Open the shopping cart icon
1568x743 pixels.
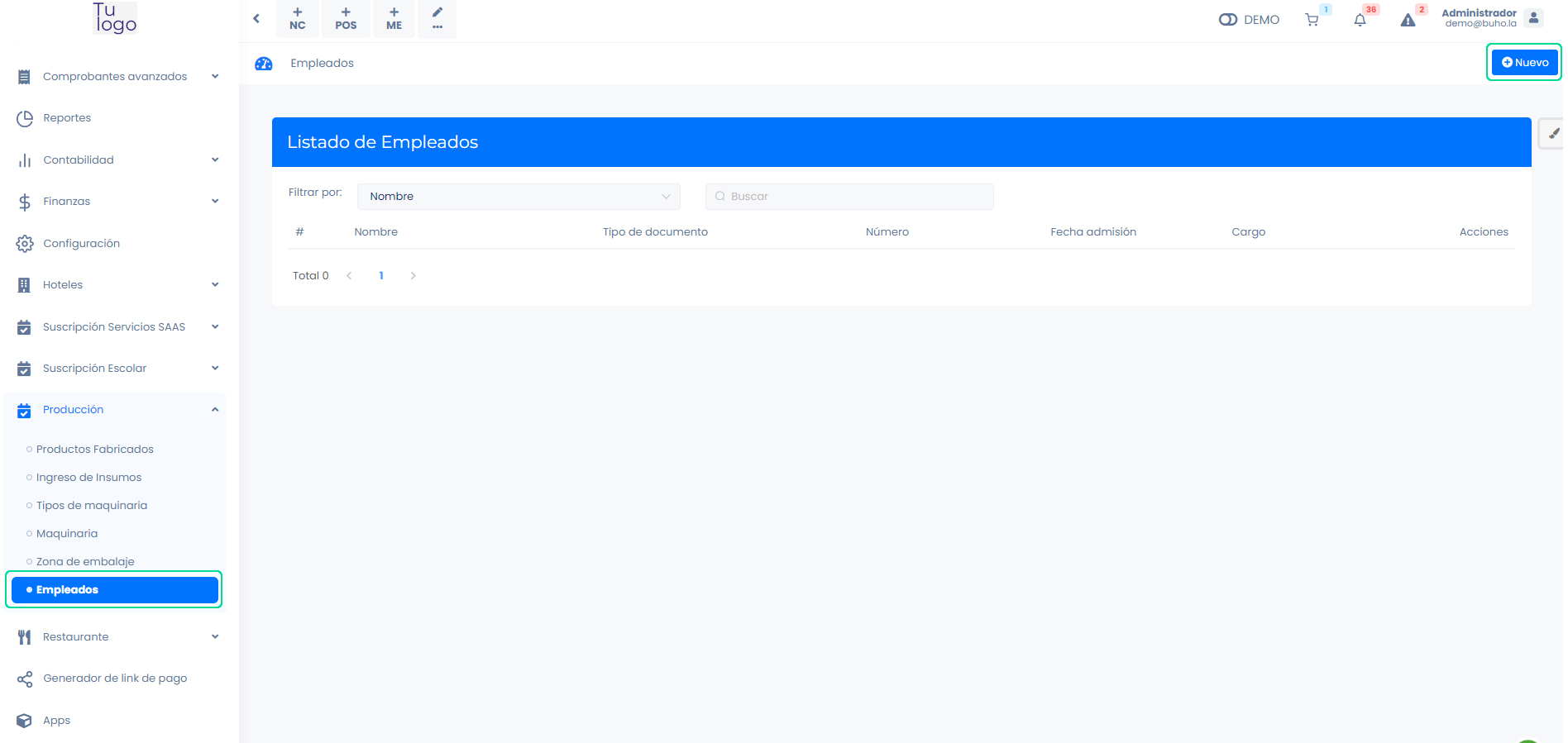1312,20
